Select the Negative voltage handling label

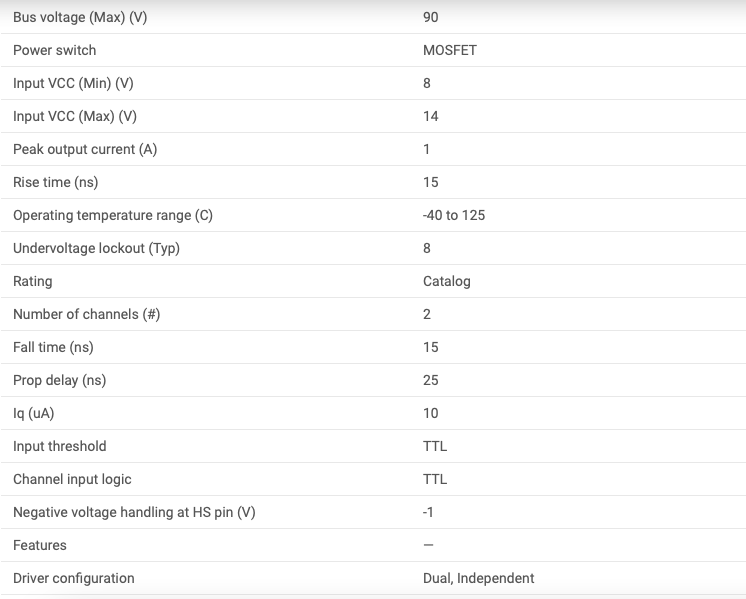coord(134,512)
